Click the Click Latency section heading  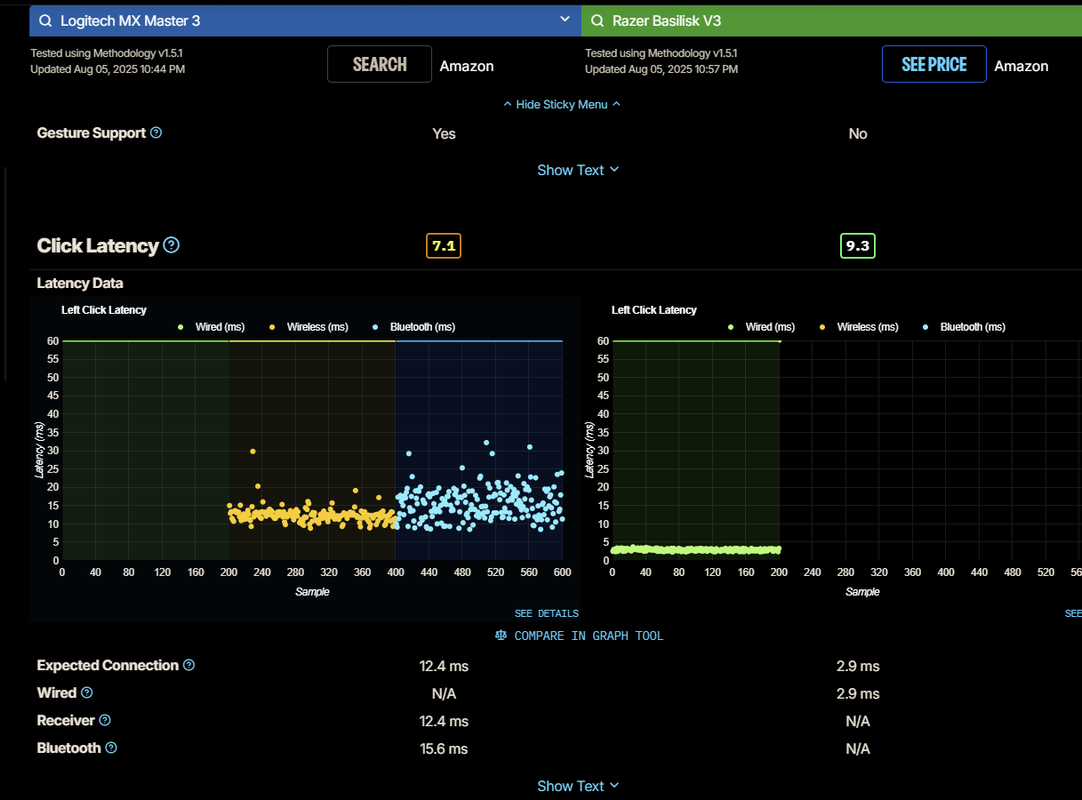98,246
